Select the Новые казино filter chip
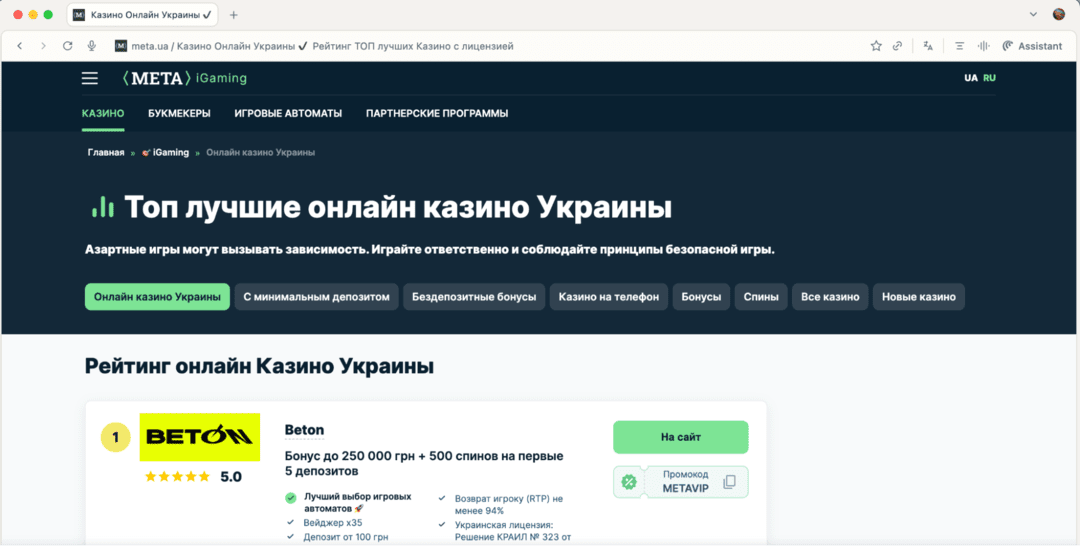The height and width of the screenshot is (546, 1080). [x=919, y=297]
